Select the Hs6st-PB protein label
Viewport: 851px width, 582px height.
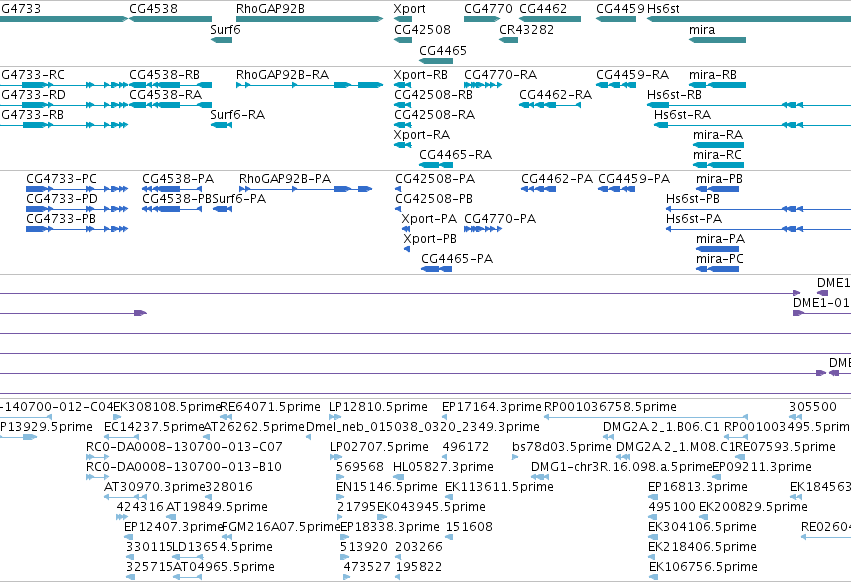pyautogui.click(x=693, y=199)
